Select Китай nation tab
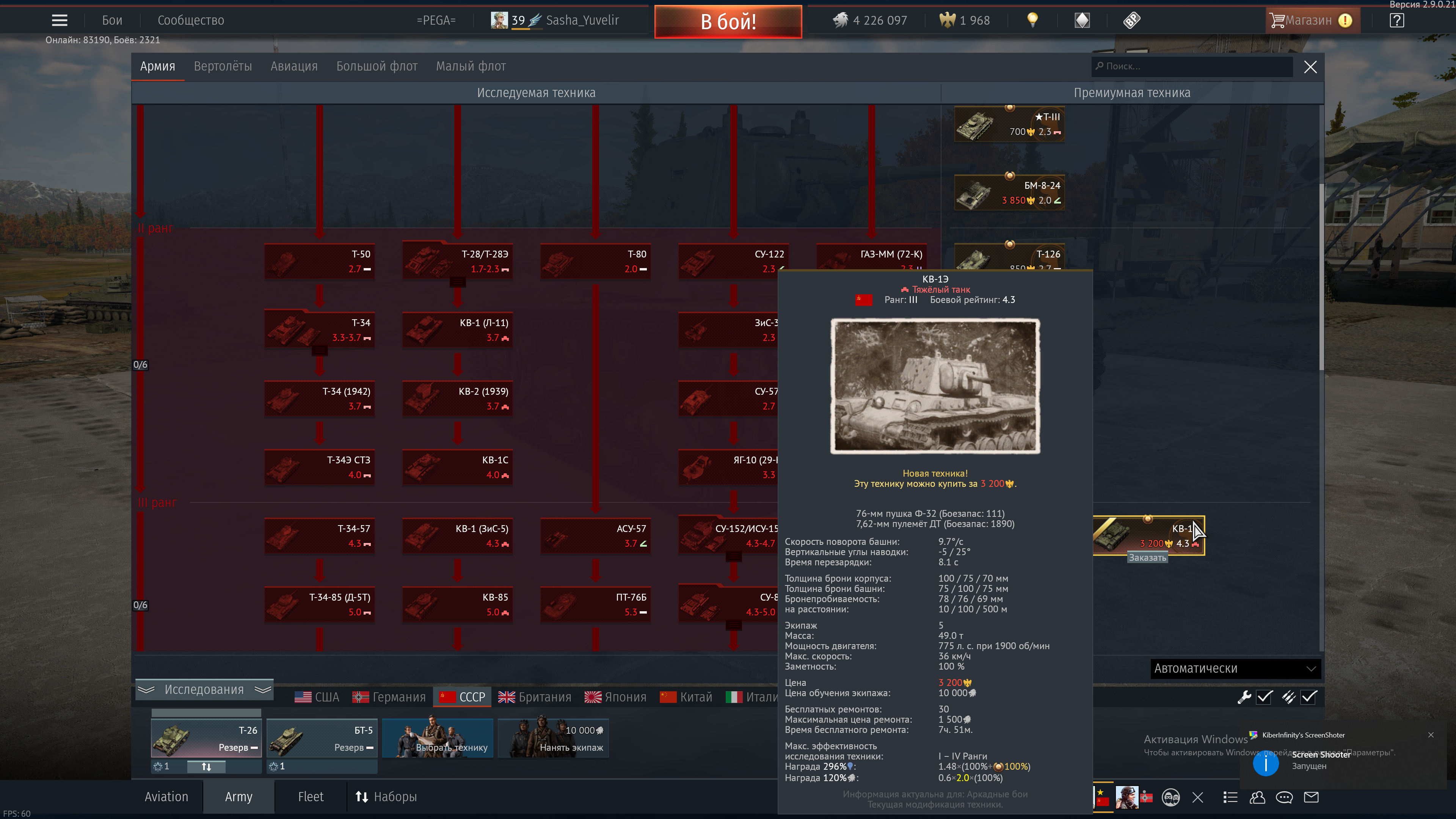 [x=686, y=697]
